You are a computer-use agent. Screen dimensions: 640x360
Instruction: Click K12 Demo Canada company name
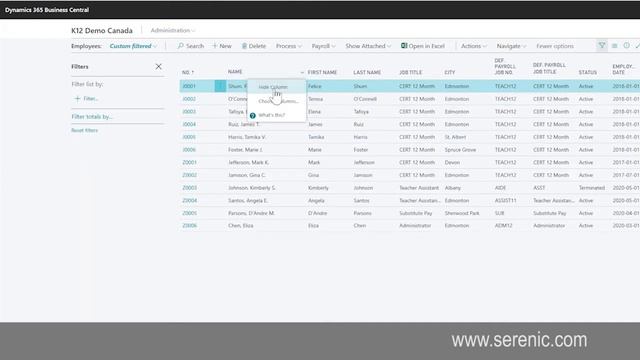point(102,30)
